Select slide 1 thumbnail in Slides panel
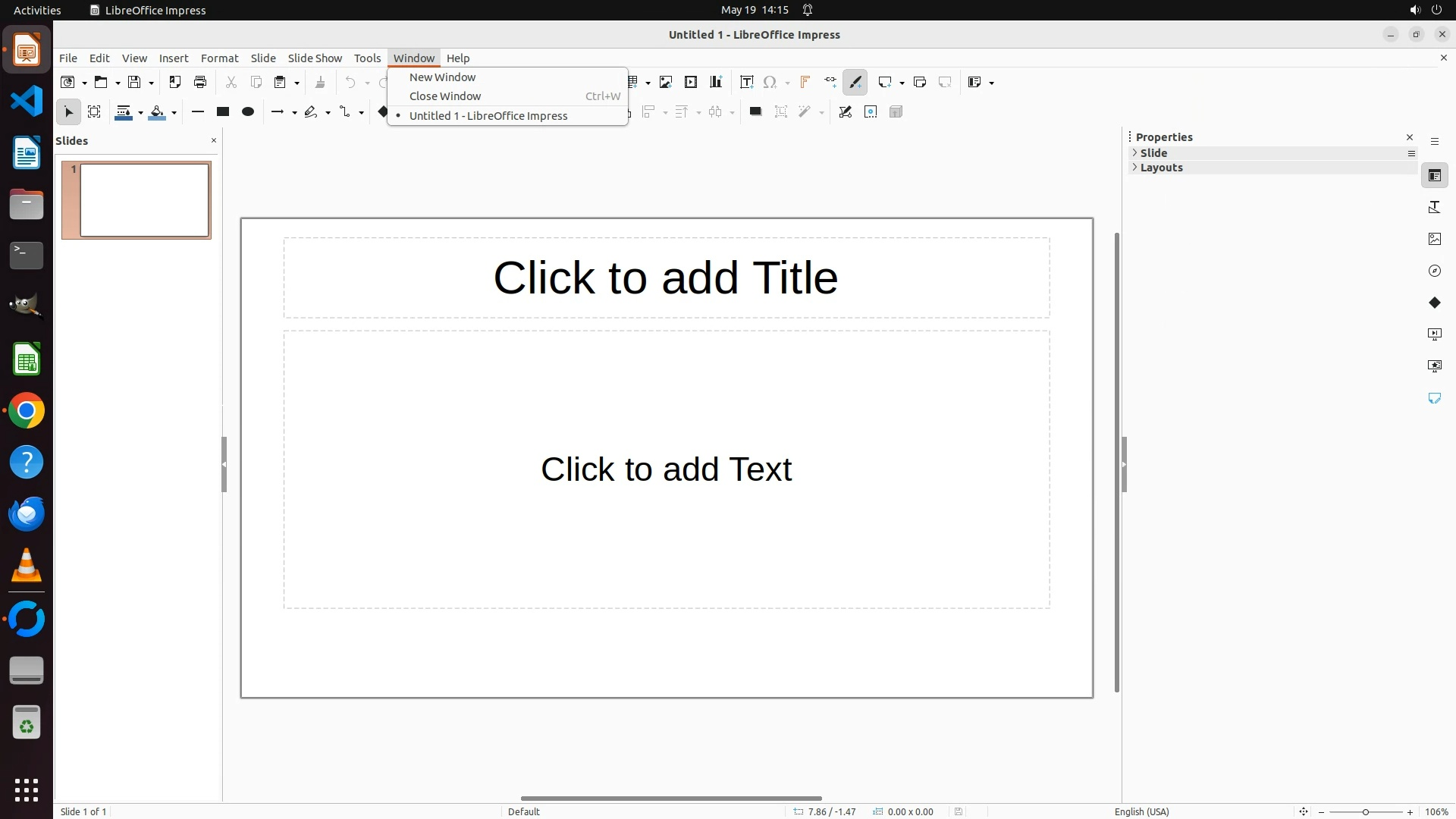 [144, 200]
